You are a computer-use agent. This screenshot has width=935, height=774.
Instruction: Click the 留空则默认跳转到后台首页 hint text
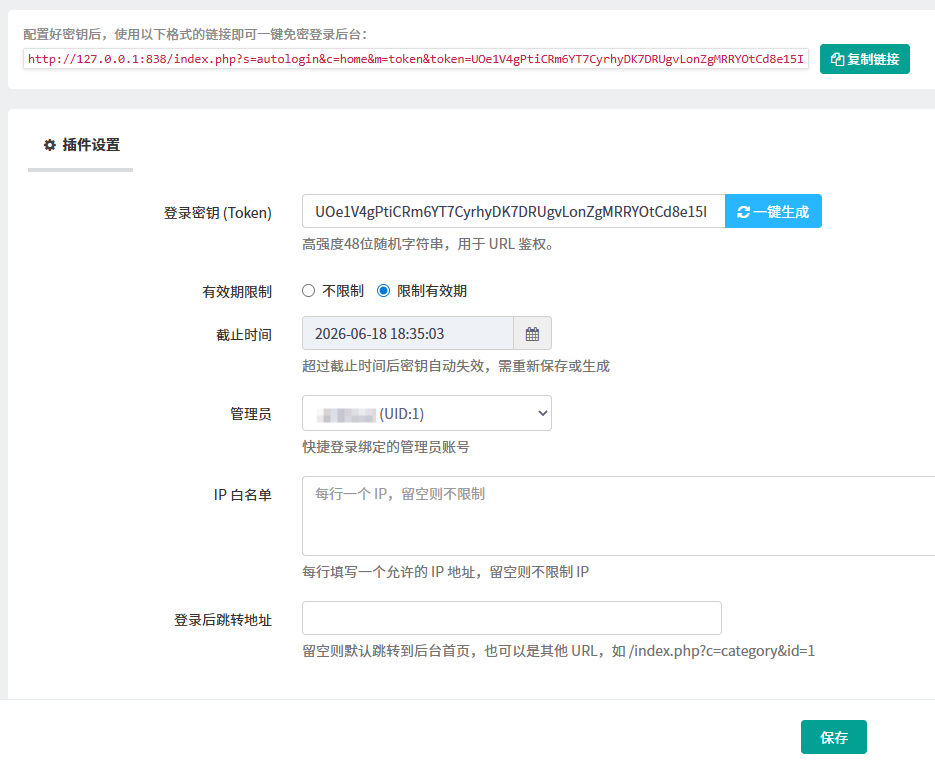[x=558, y=651]
